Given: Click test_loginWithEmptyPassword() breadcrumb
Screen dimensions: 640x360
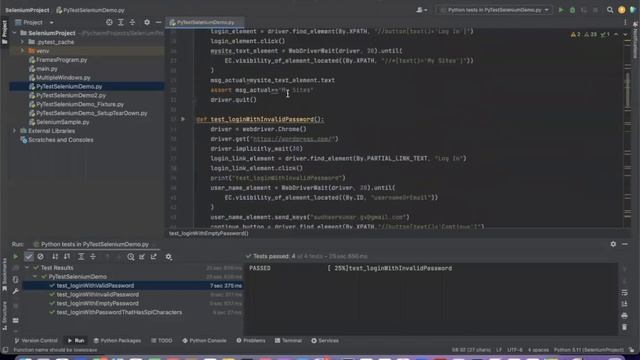Looking at the screenshot, I should (209, 233).
